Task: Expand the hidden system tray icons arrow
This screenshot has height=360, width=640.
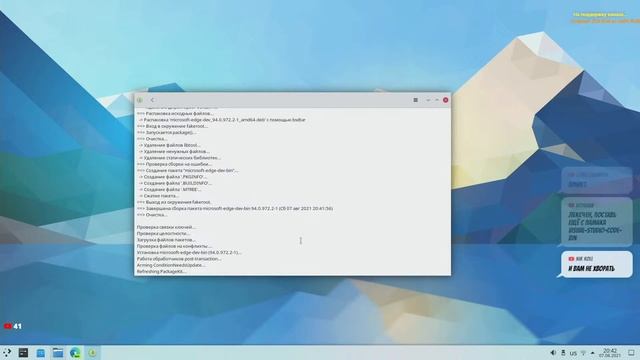Action: 593,353
